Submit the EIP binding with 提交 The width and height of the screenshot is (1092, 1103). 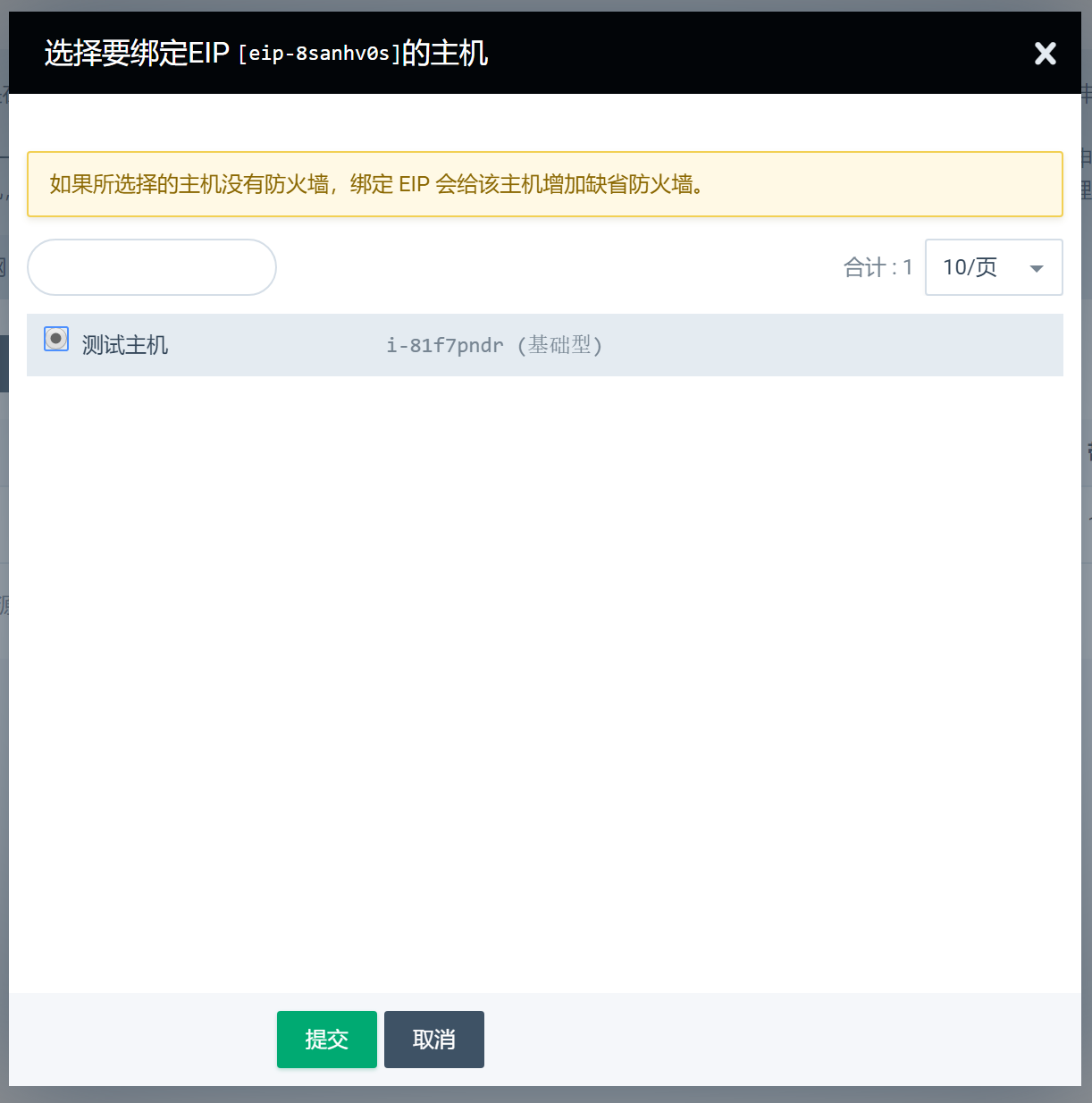tap(326, 1039)
